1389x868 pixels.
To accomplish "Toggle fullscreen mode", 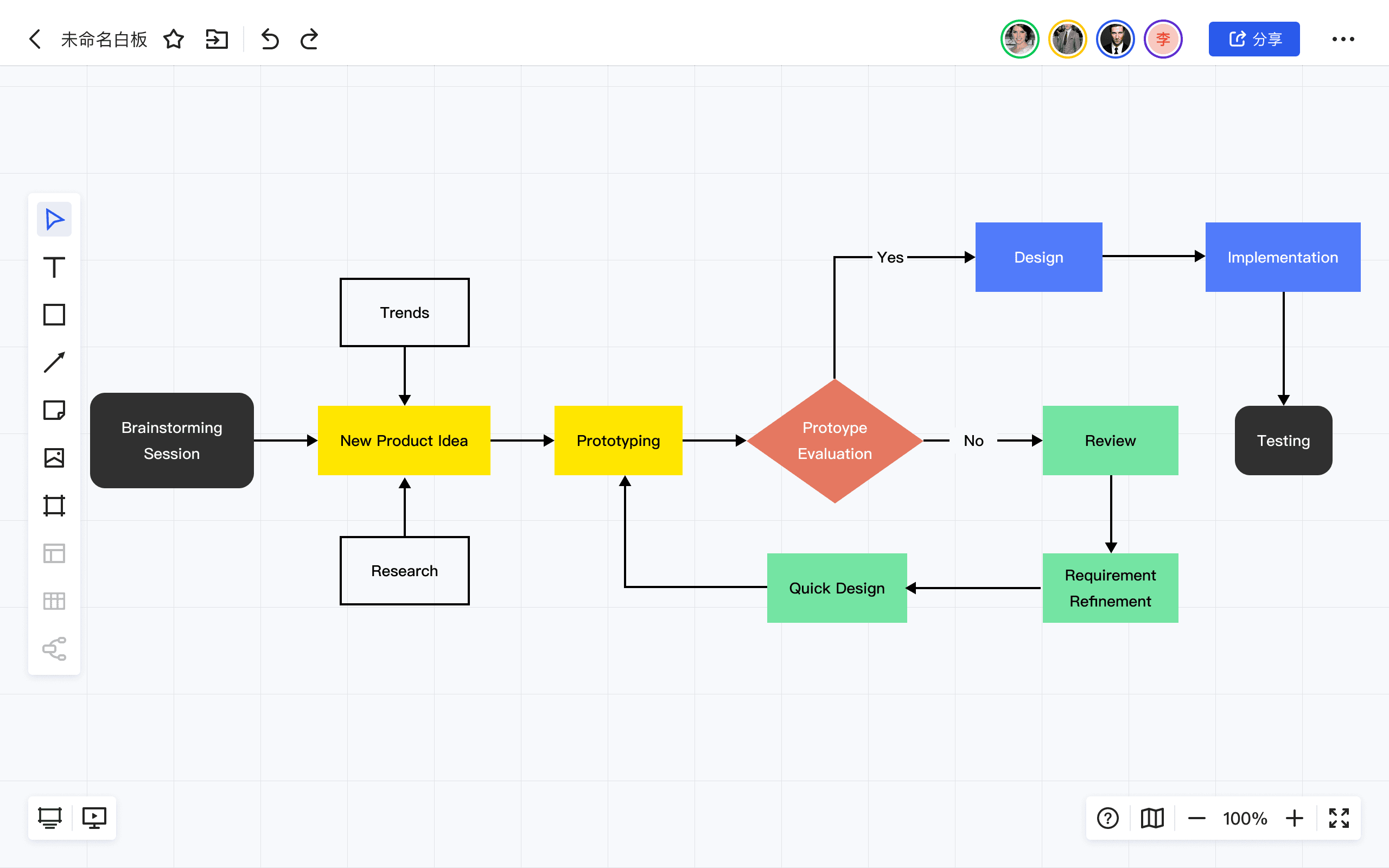I will point(1339,818).
